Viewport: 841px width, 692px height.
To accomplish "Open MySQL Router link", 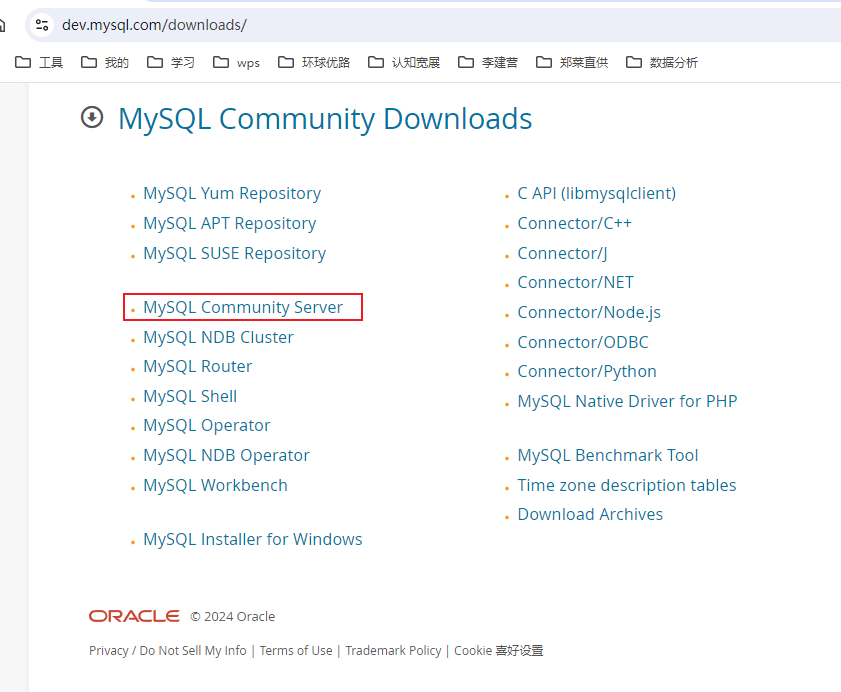I will pyautogui.click(x=197, y=366).
